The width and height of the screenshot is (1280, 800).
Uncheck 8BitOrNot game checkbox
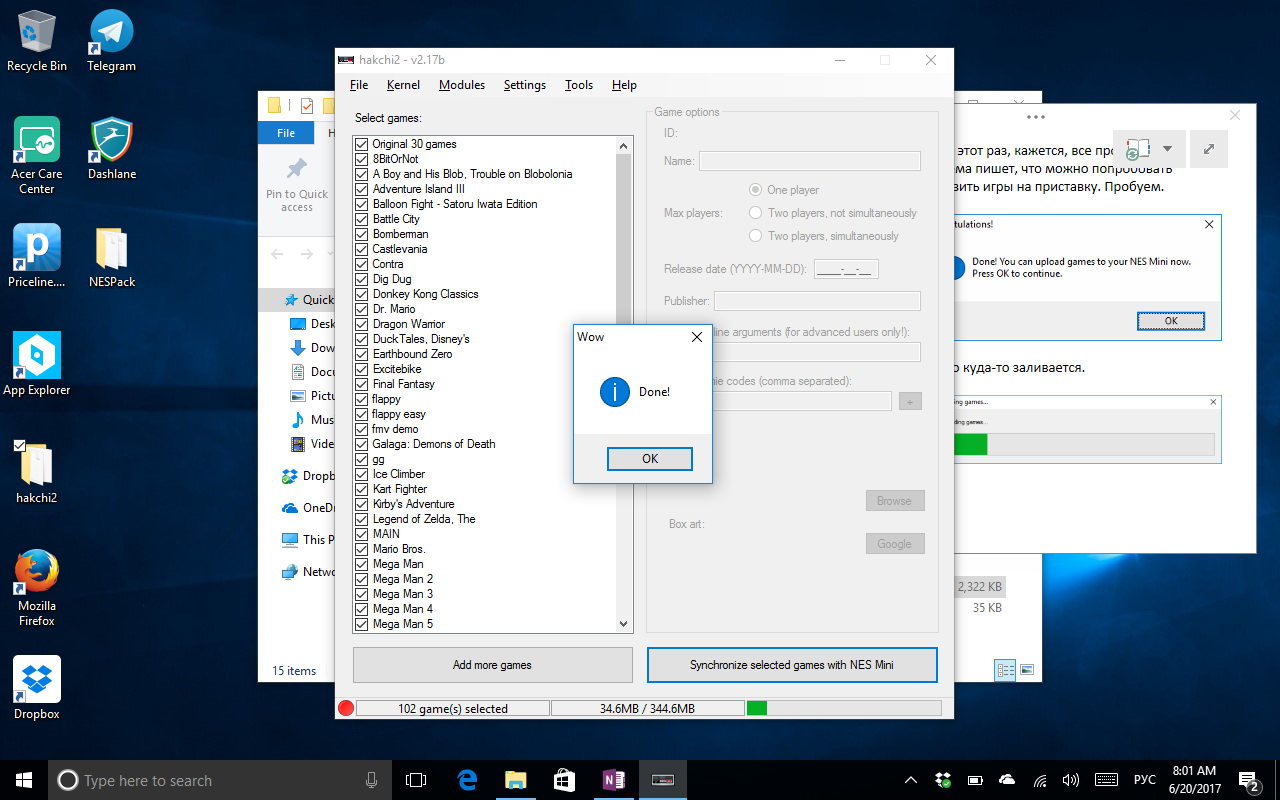tap(362, 159)
